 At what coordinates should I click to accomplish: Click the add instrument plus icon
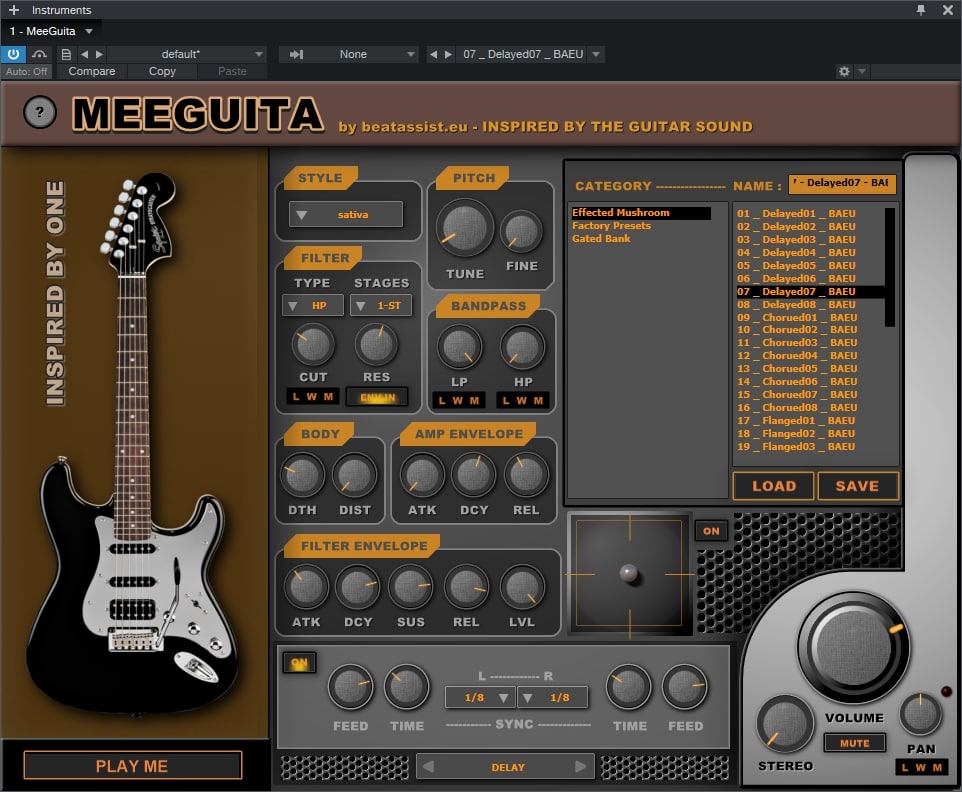[x=13, y=10]
